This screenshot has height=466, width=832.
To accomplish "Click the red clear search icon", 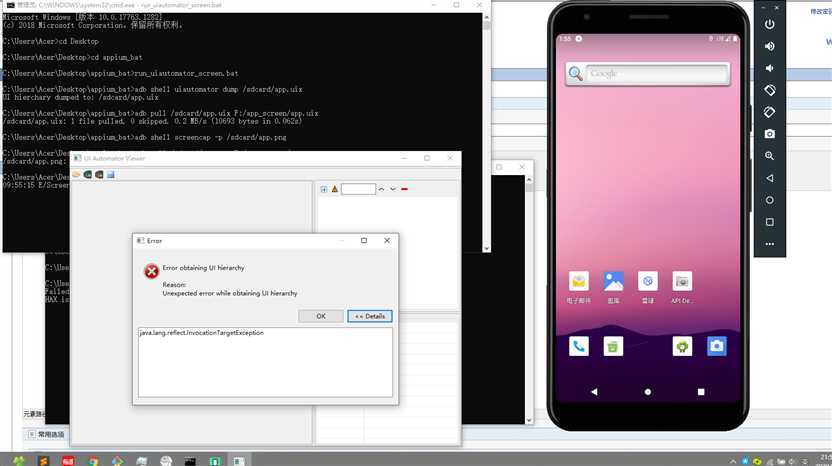I will [404, 189].
